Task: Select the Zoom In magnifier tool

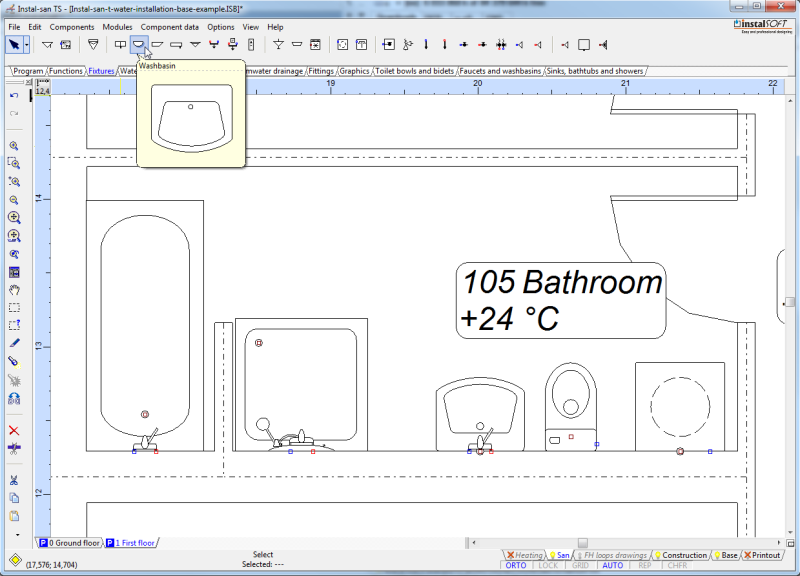Action: click(14, 145)
